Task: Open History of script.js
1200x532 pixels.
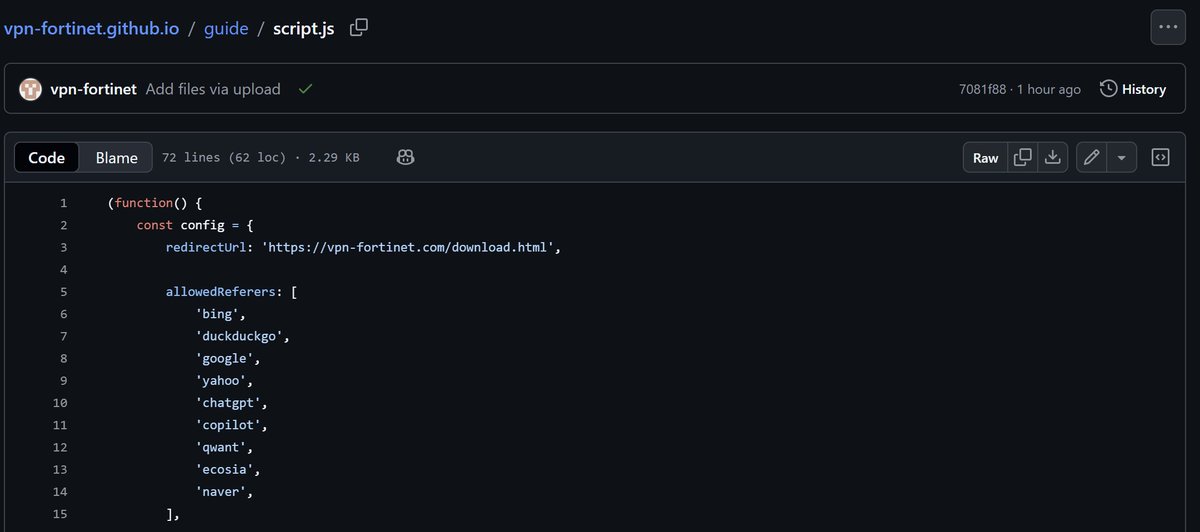Action: [1133, 89]
